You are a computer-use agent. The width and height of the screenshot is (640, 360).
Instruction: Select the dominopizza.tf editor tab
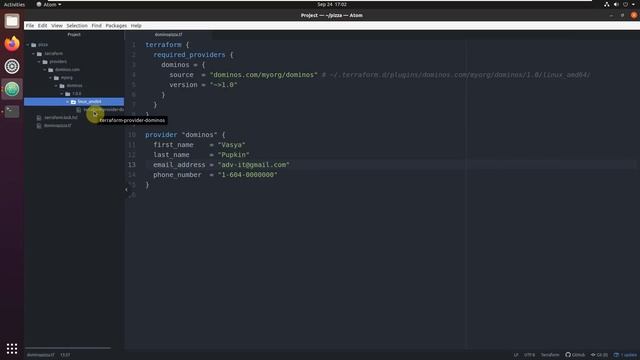click(168, 35)
